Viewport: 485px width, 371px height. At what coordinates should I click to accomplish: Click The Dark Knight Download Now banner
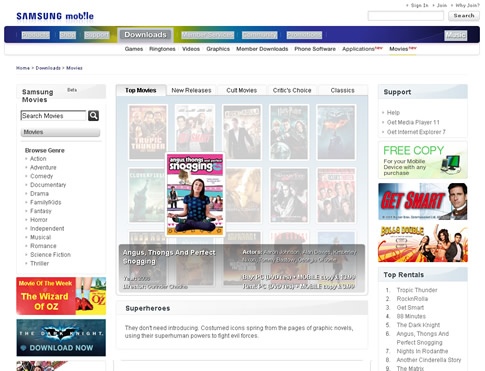61,338
